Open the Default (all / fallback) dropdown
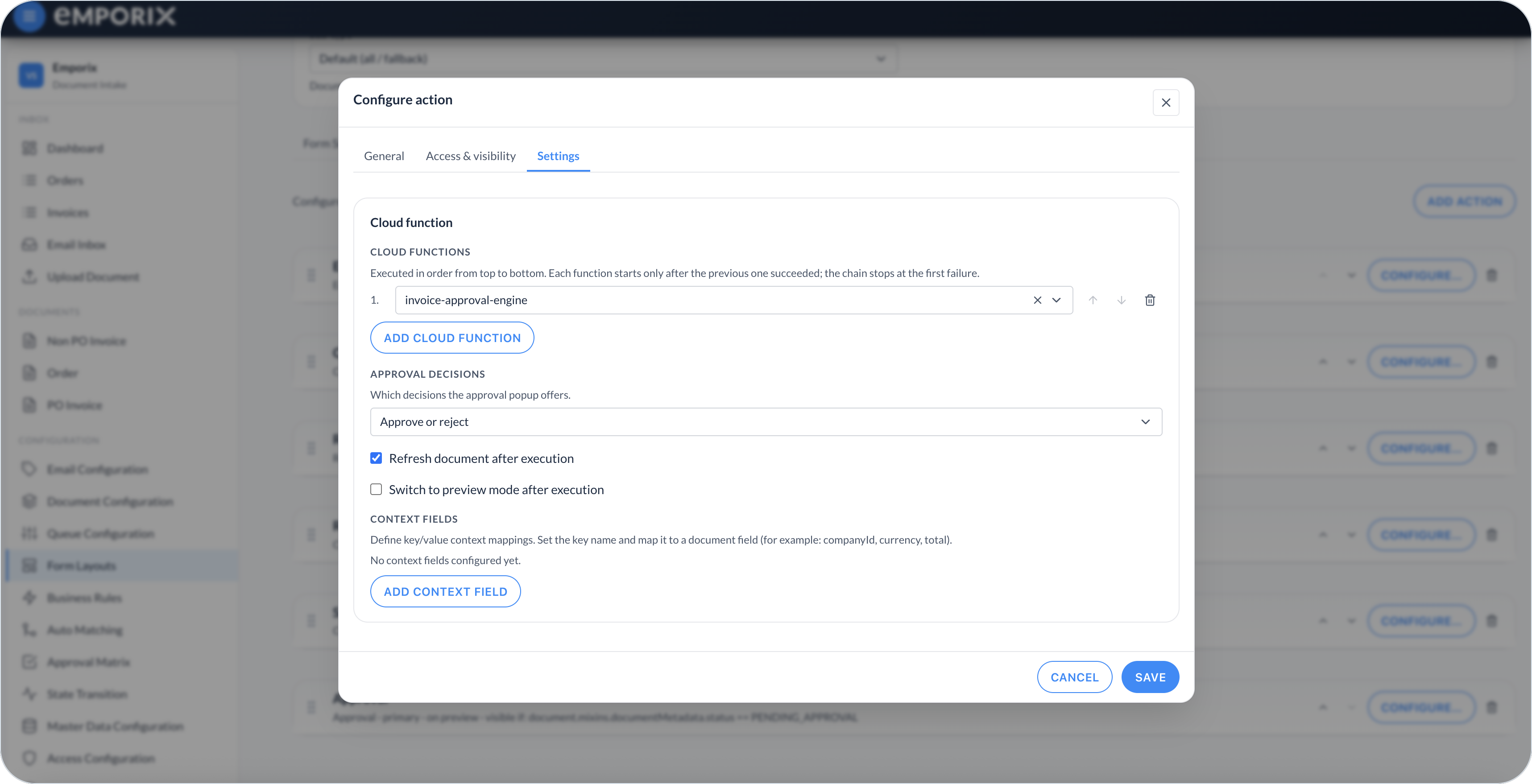 coord(602,58)
